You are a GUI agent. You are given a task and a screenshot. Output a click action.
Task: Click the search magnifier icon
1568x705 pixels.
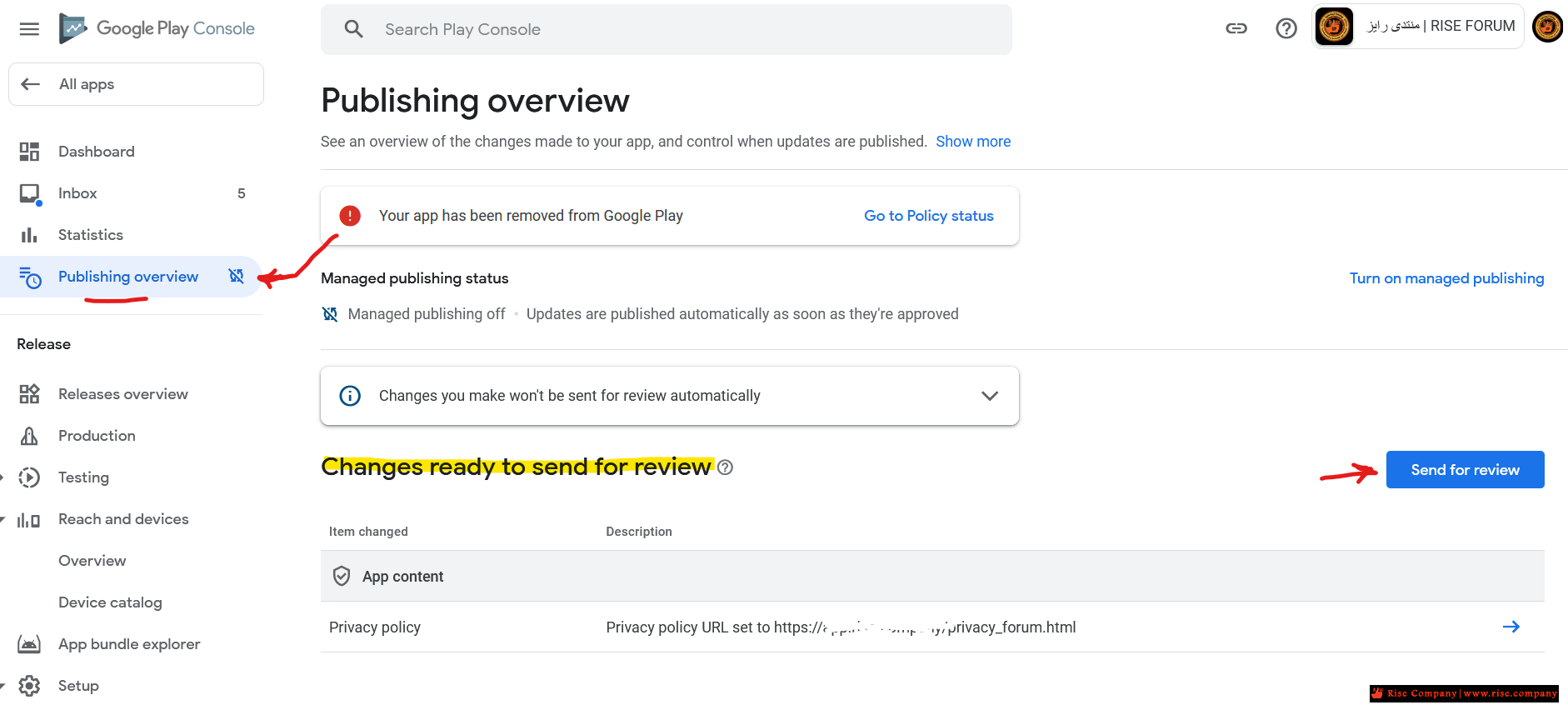click(354, 29)
